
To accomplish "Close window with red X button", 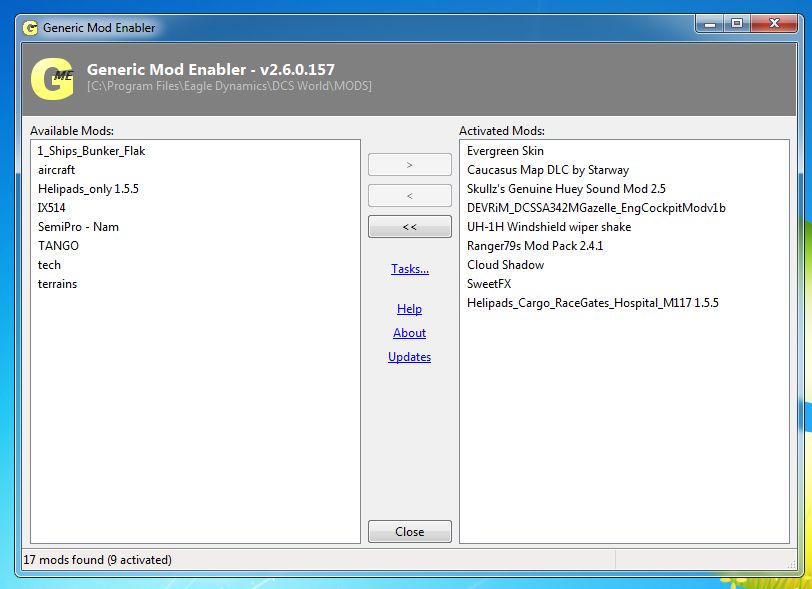I will [774, 23].
